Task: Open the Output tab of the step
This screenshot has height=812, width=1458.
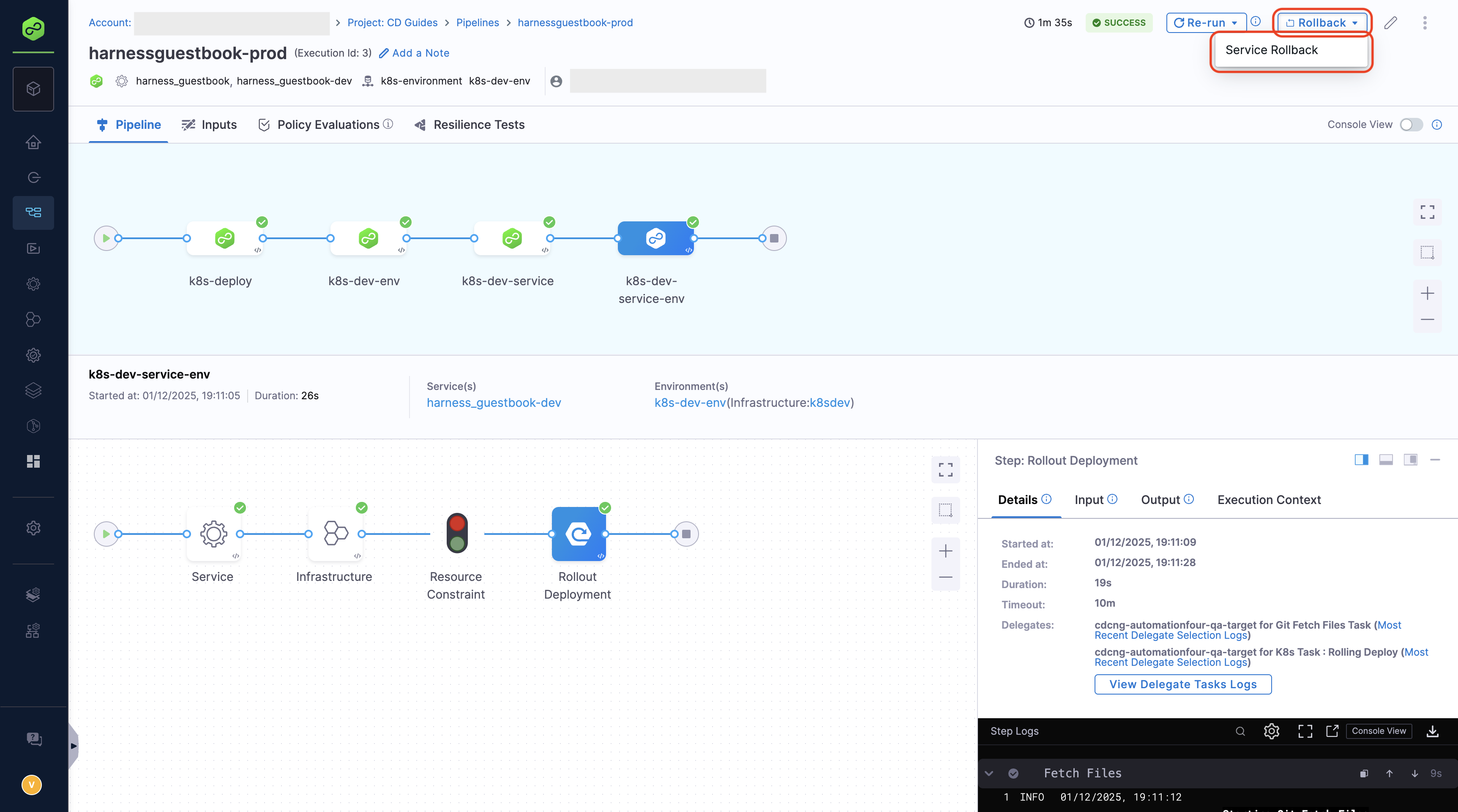Action: click(x=1160, y=500)
